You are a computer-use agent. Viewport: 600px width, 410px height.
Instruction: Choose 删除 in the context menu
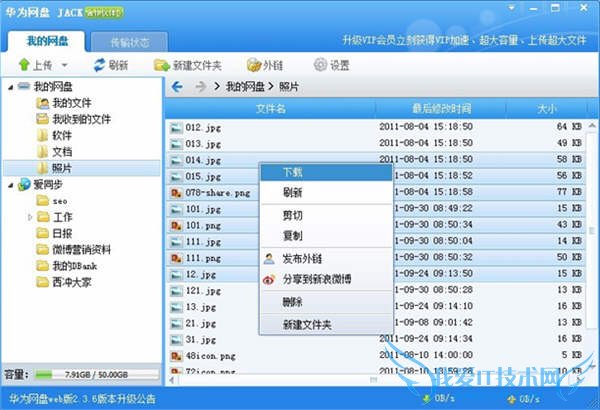[x=326, y=302]
